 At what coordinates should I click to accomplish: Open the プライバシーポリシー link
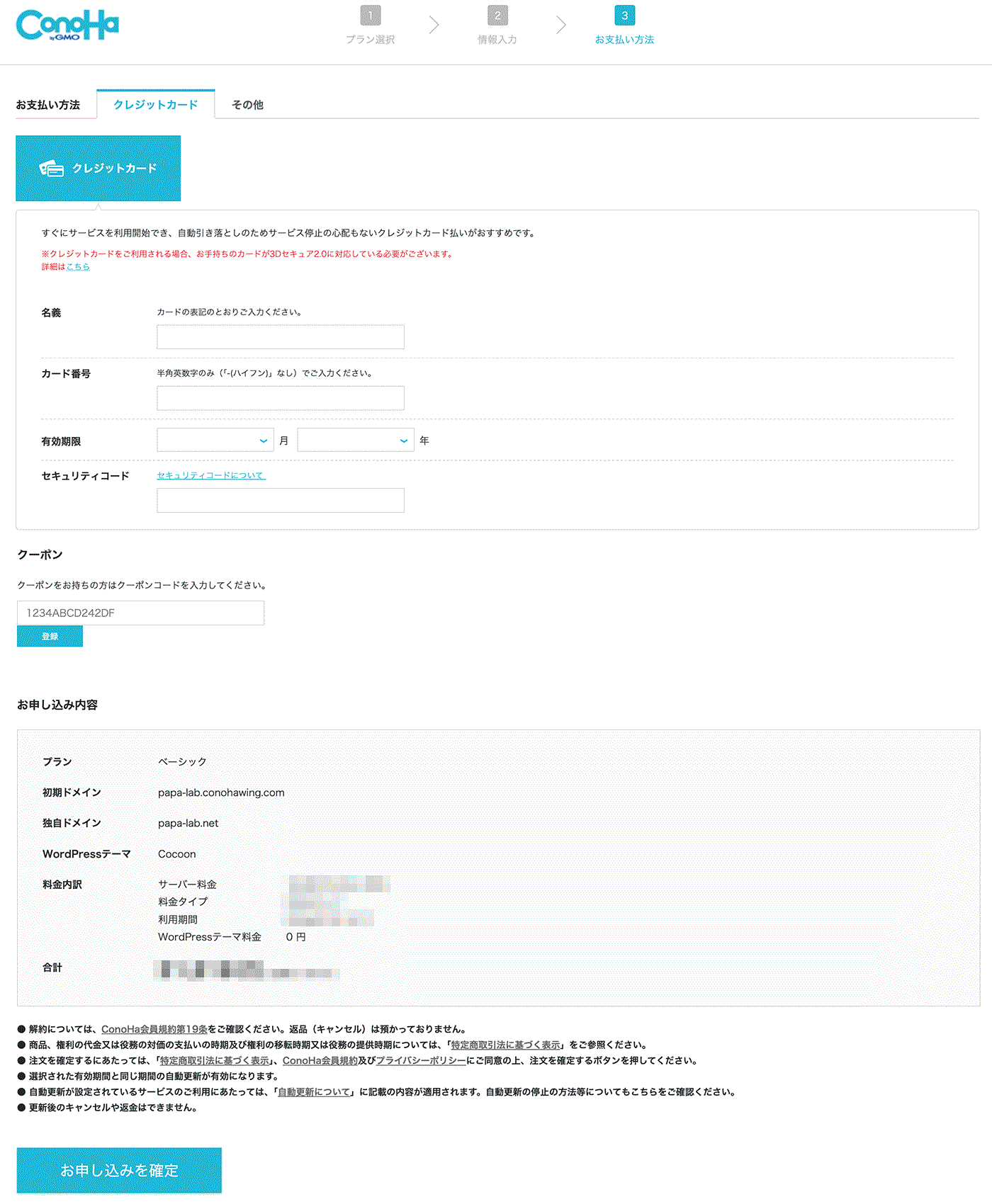(x=421, y=1060)
